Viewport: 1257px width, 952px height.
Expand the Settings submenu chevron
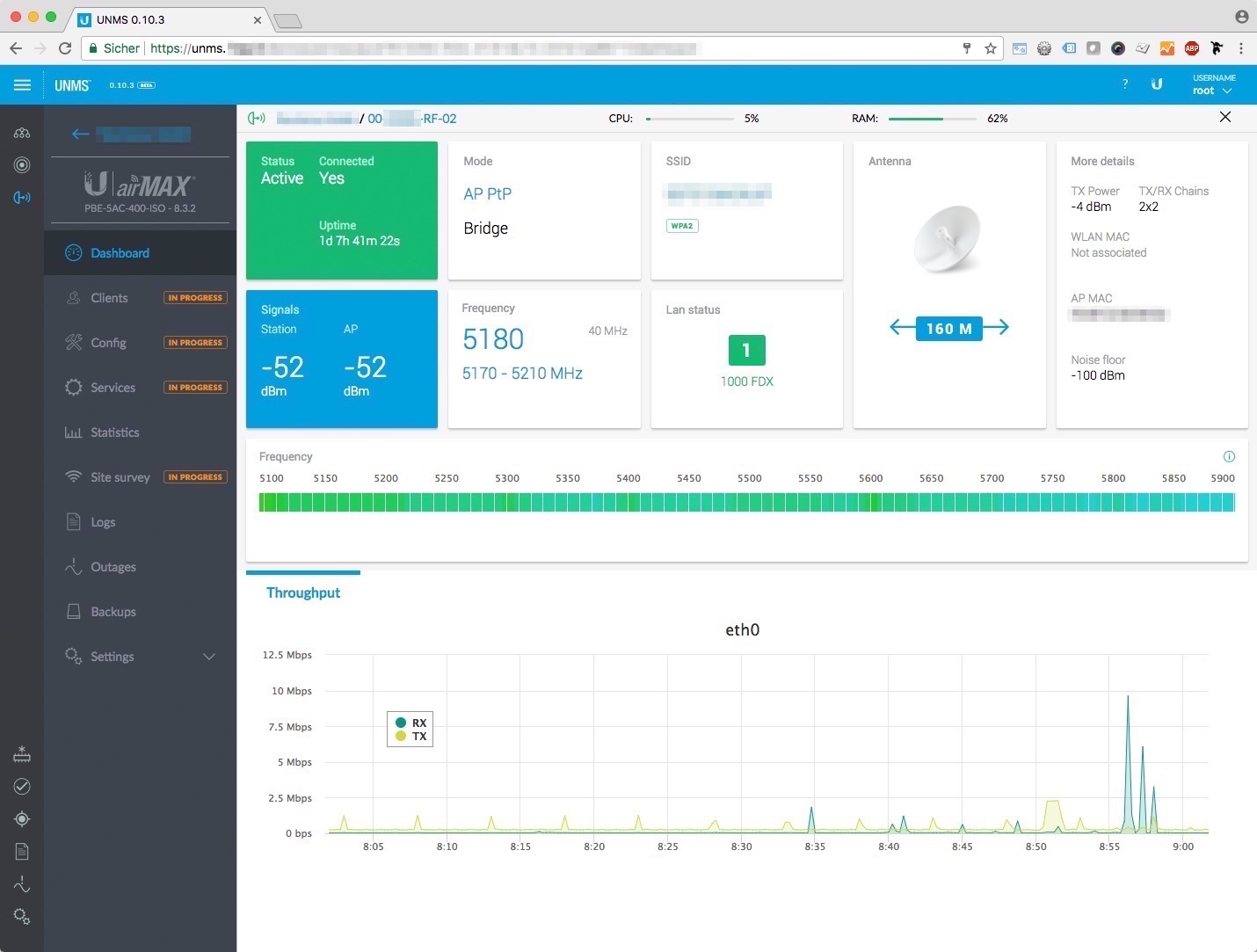[209, 657]
